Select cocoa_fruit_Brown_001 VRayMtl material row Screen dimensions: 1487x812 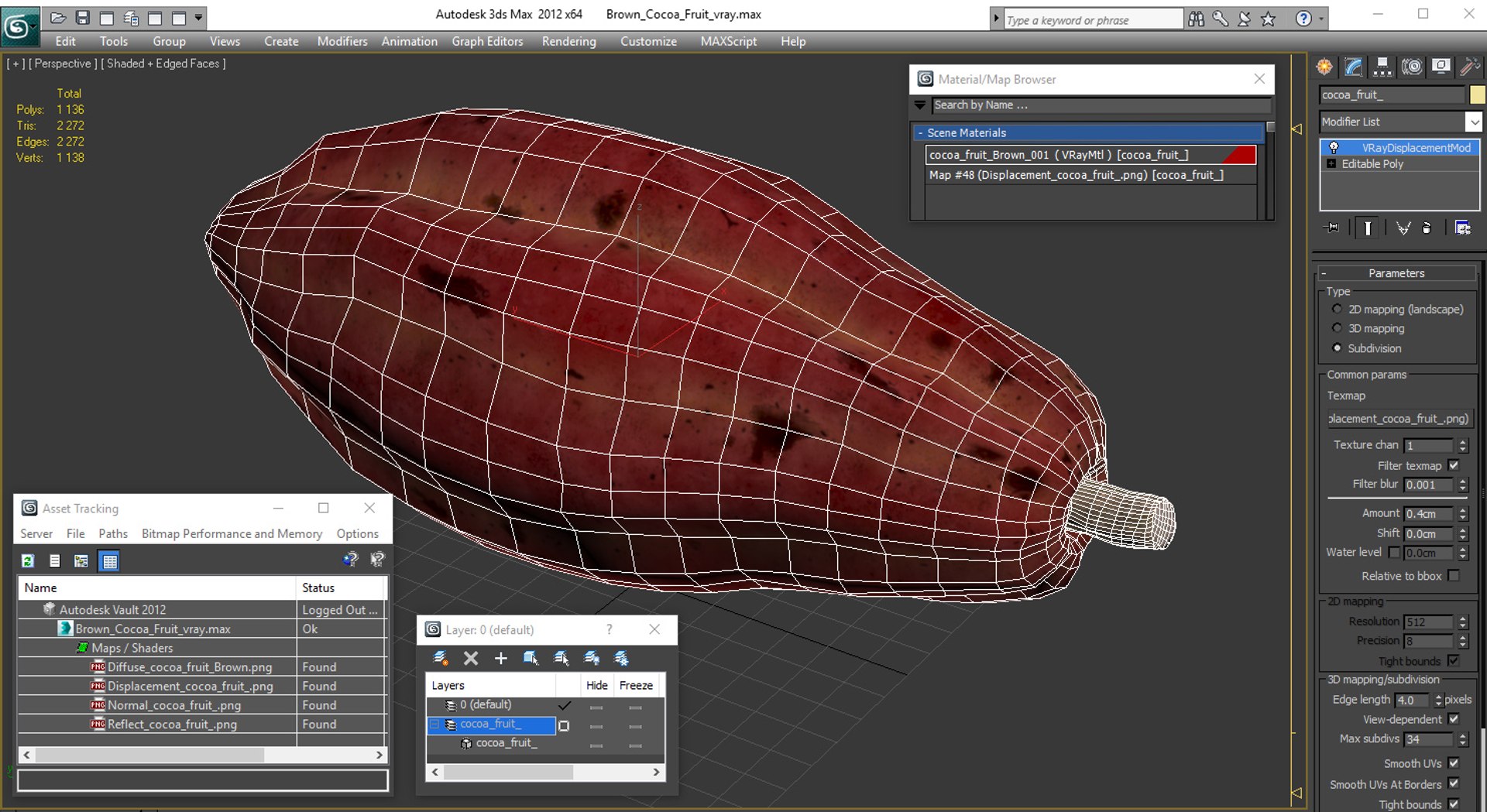point(1090,155)
